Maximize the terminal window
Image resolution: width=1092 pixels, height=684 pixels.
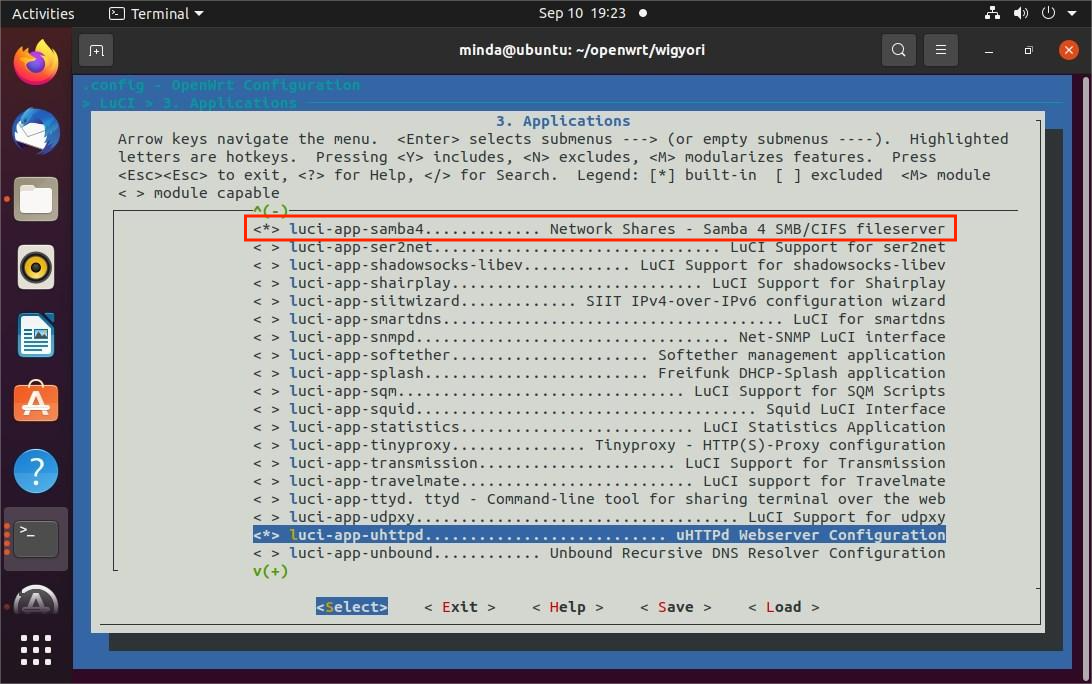pyautogui.click(x=1028, y=50)
